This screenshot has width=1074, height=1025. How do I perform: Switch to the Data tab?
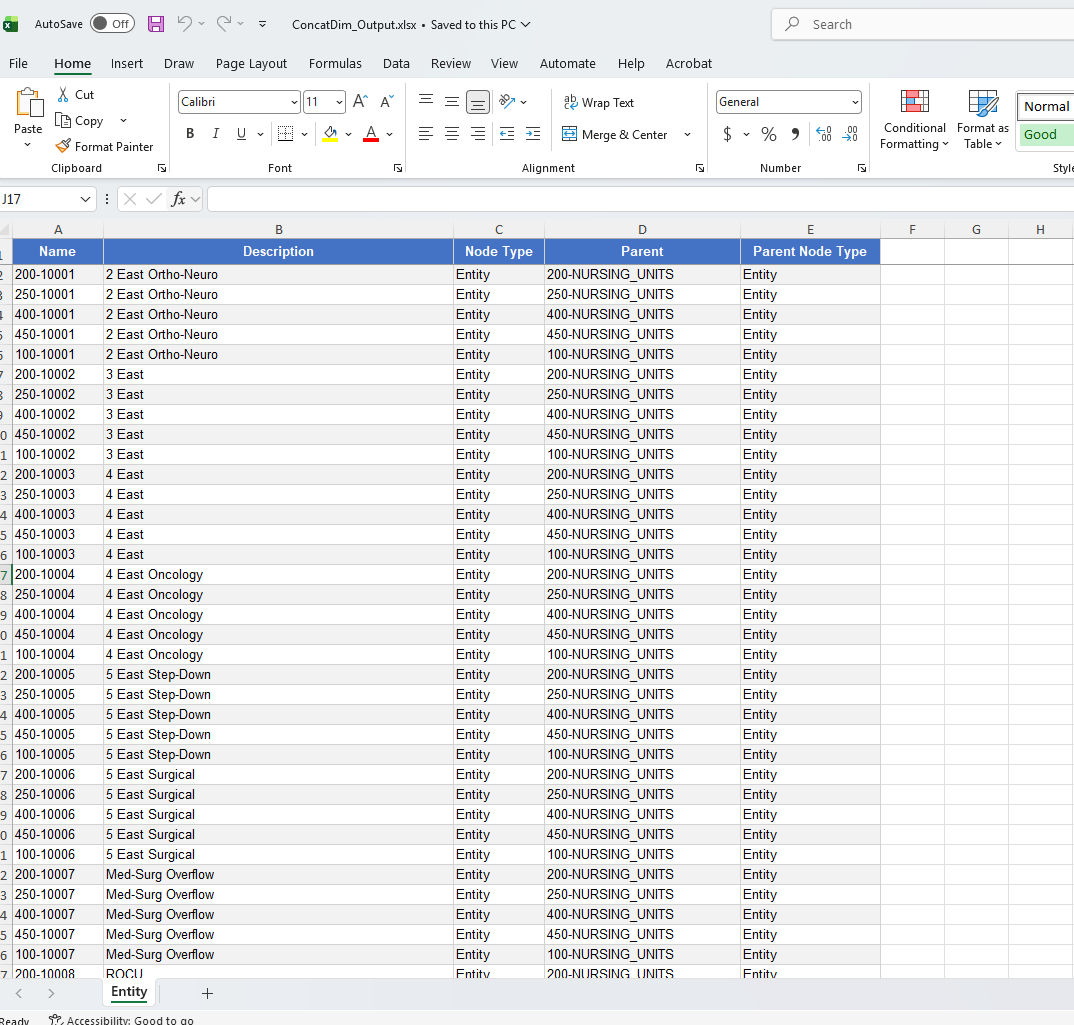396,63
